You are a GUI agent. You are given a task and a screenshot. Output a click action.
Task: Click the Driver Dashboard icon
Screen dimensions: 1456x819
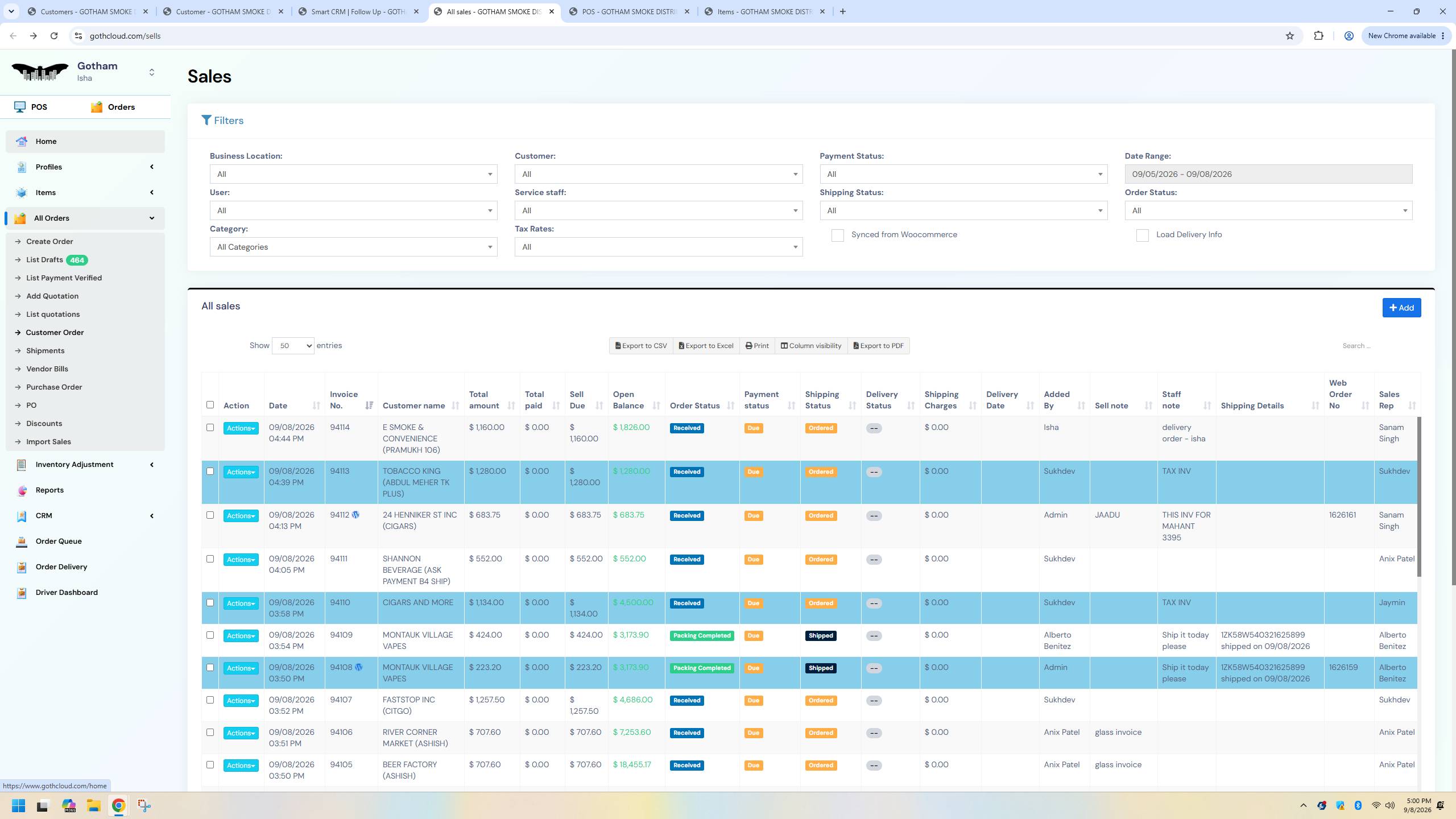[22, 593]
